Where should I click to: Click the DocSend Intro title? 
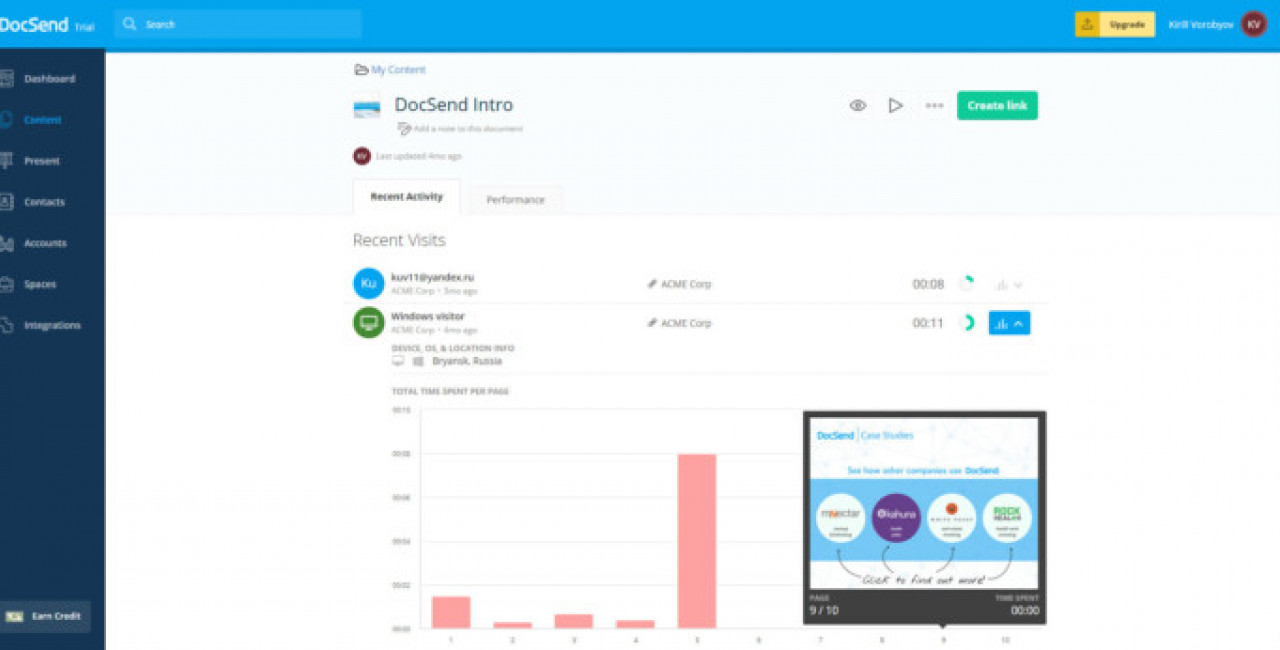pos(454,104)
